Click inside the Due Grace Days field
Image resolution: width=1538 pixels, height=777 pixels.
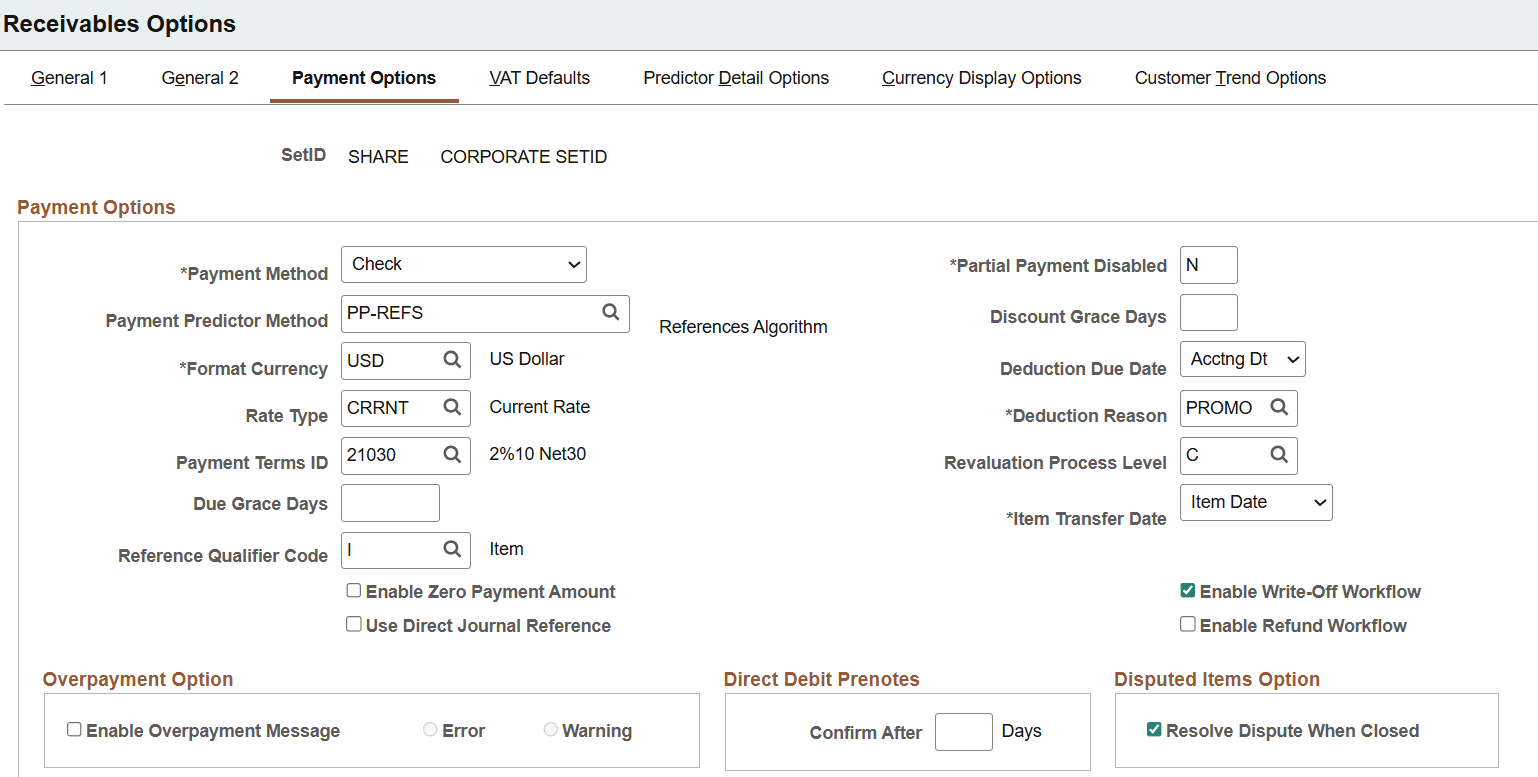click(x=390, y=502)
